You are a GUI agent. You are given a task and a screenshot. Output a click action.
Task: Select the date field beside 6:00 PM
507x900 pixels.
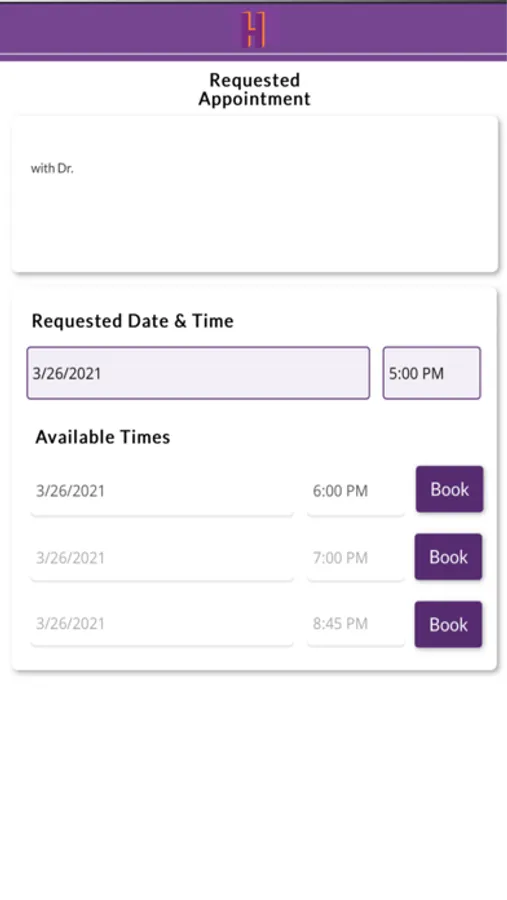162,491
